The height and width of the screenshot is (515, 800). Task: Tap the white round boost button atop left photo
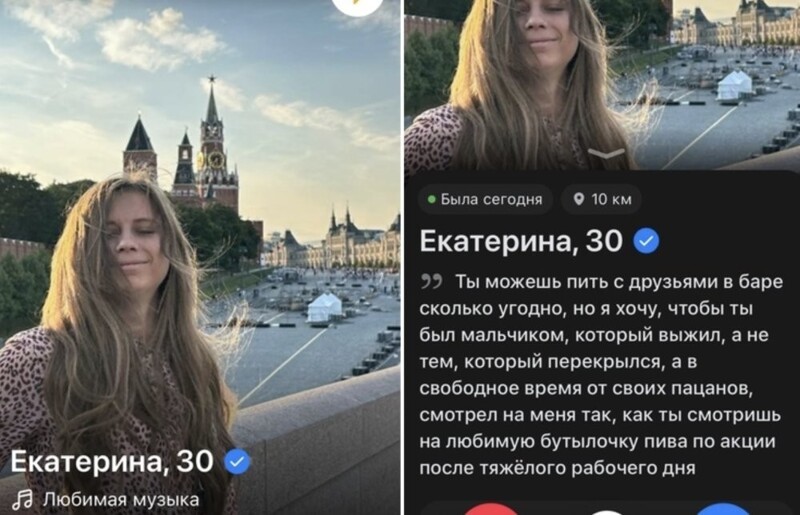tap(358, 4)
